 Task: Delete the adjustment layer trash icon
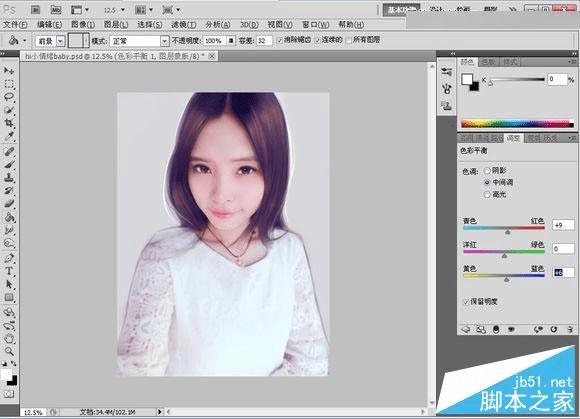pyautogui.click(x=570, y=329)
